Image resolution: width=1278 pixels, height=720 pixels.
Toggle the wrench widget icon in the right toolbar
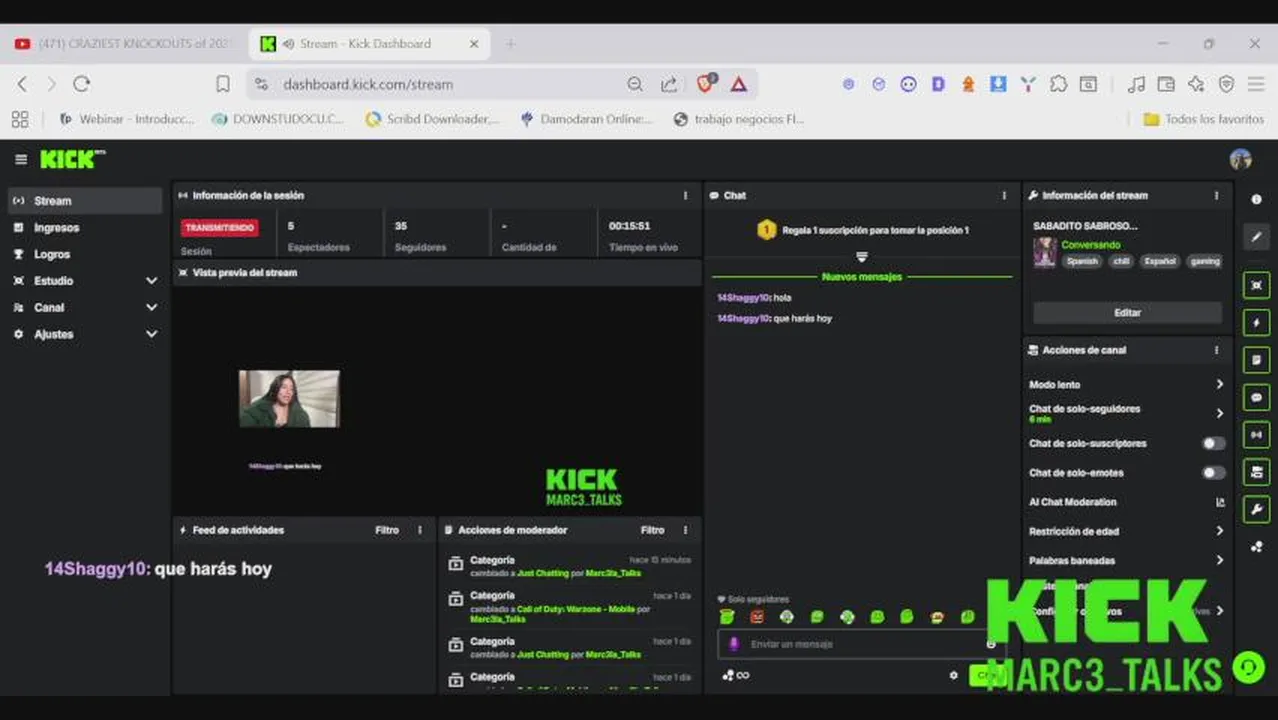pos(1256,510)
